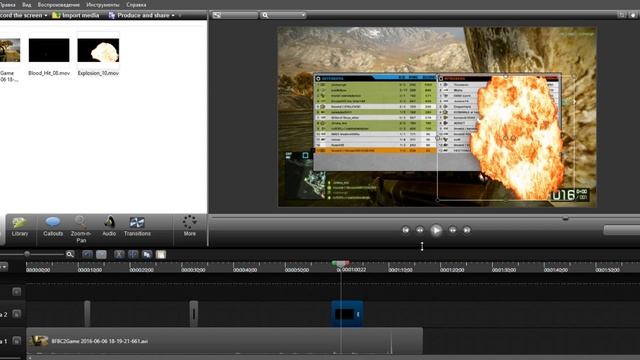Jump to previous clip button

tap(405, 230)
